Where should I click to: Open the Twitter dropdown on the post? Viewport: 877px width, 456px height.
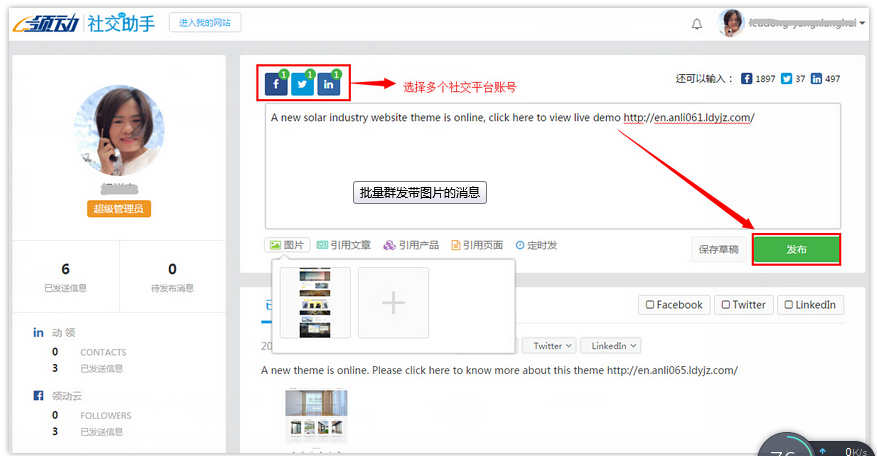click(x=549, y=346)
